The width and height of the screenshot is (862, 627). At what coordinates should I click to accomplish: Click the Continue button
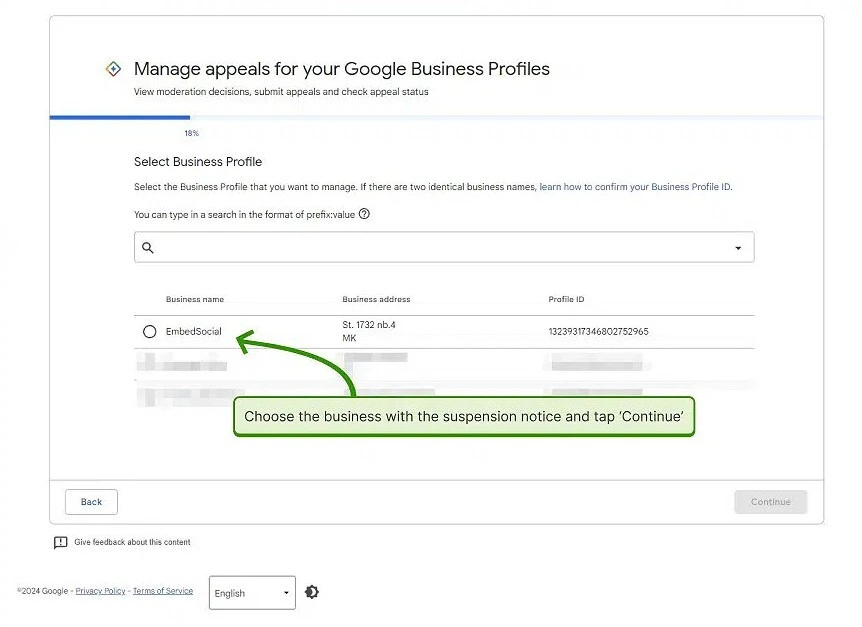(x=770, y=502)
